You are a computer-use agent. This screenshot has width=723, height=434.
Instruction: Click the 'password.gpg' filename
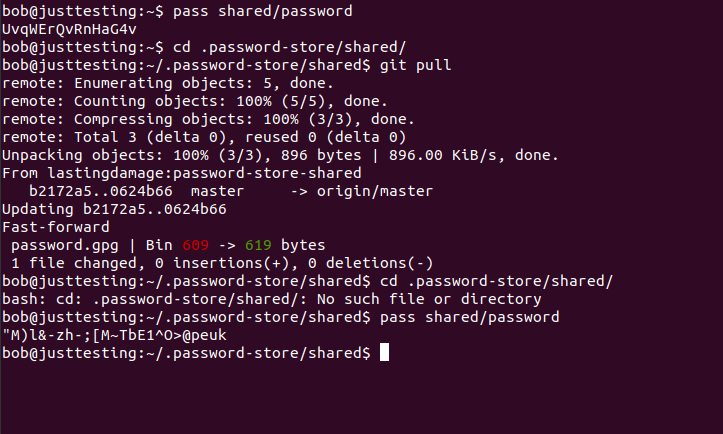point(65,245)
